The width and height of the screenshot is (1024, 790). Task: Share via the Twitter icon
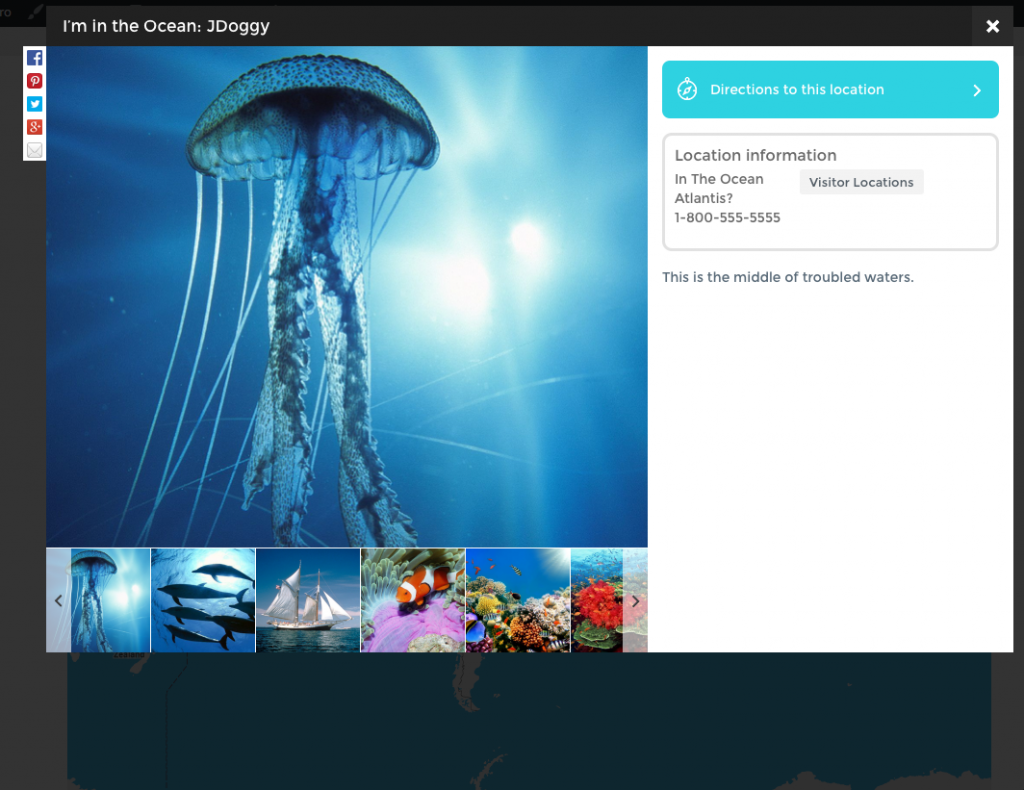tap(35, 104)
